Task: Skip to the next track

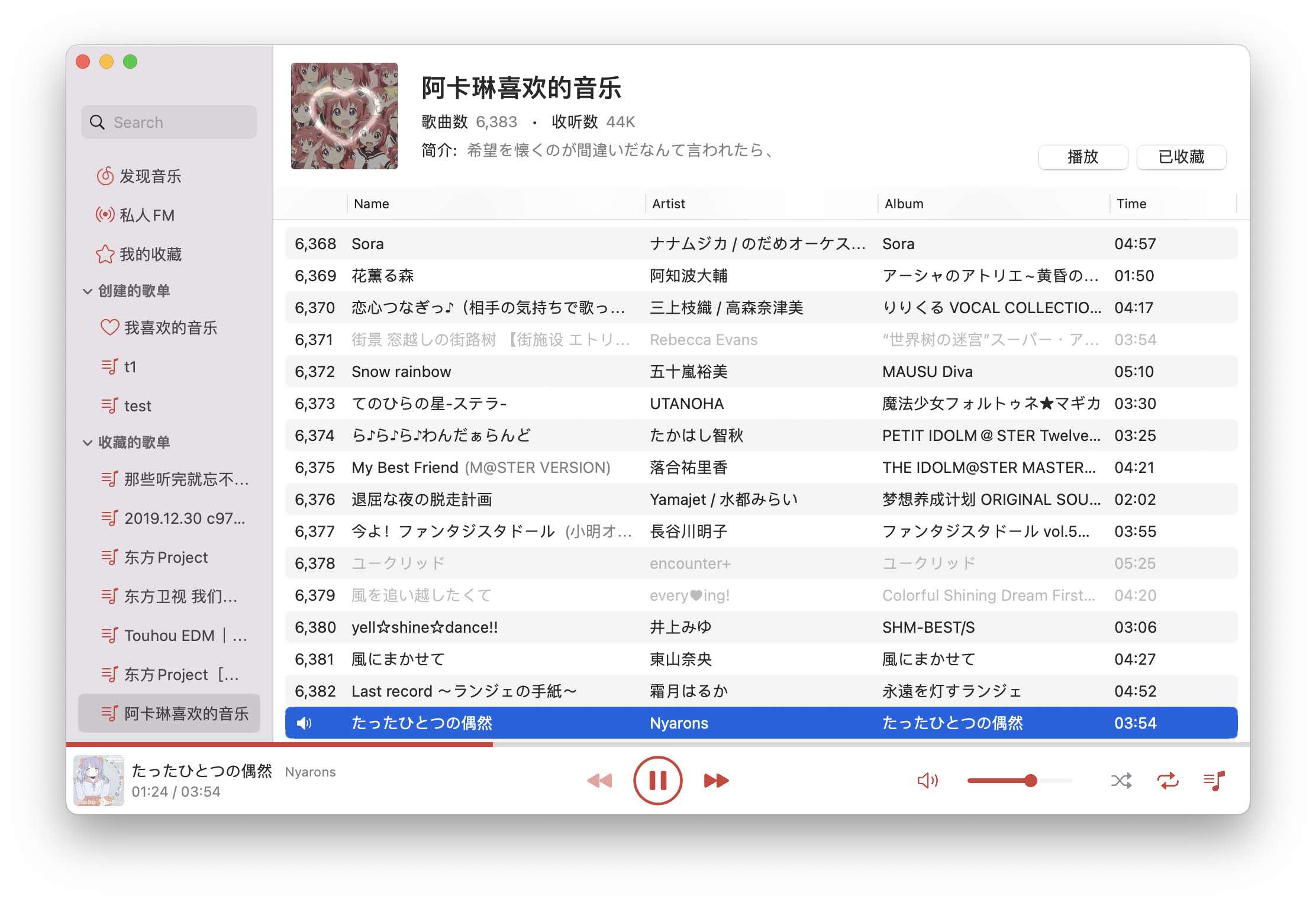Action: click(716, 781)
